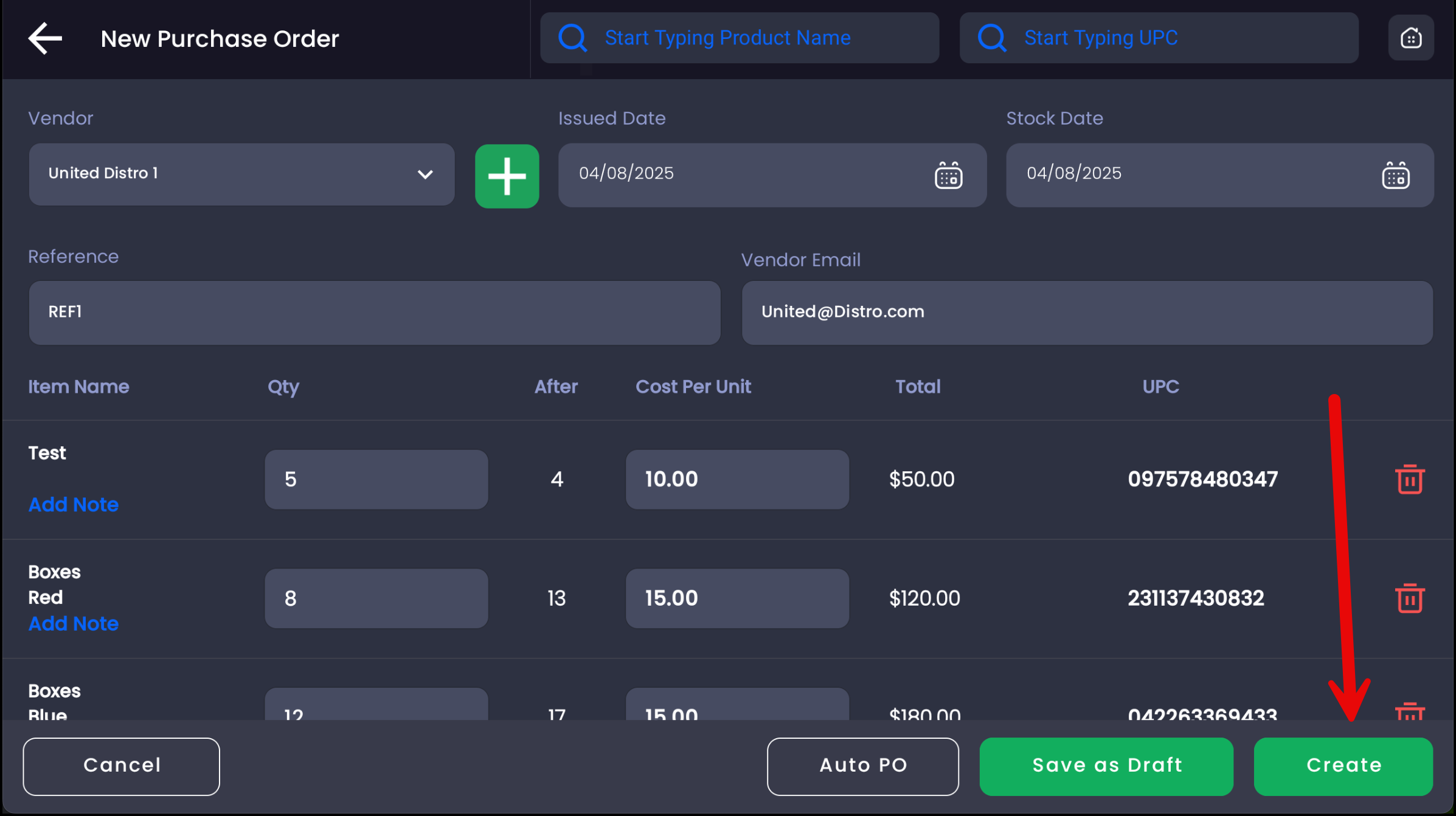This screenshot has width=1456, height=816.
Task: Click the UPC search magnifier icon
Action: (x=991, y=38)
